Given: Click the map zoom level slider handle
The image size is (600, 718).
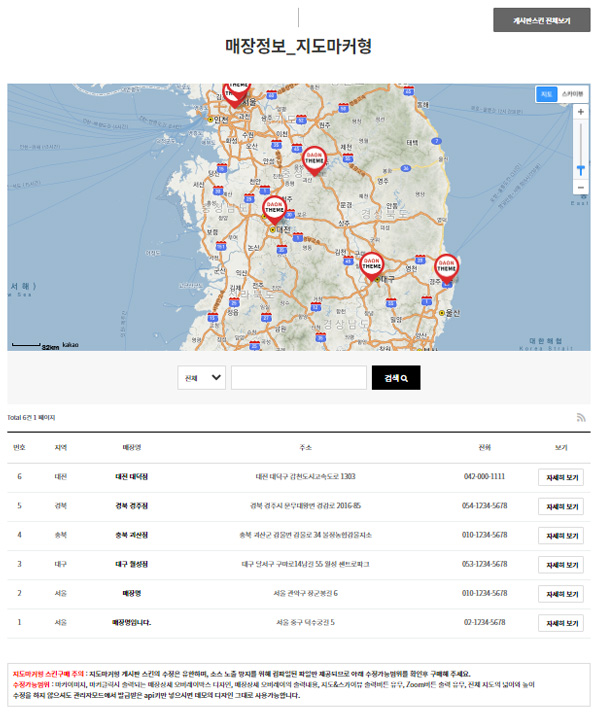Looking at the screenshot, I should (x=580, y=169).
